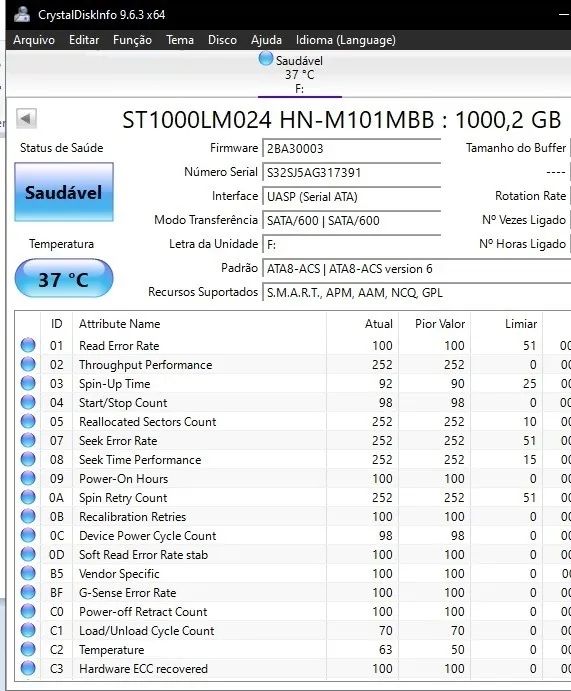Click the serial number field S32SJ5AG317391
The image size is (571, 691).
[352, 172]
